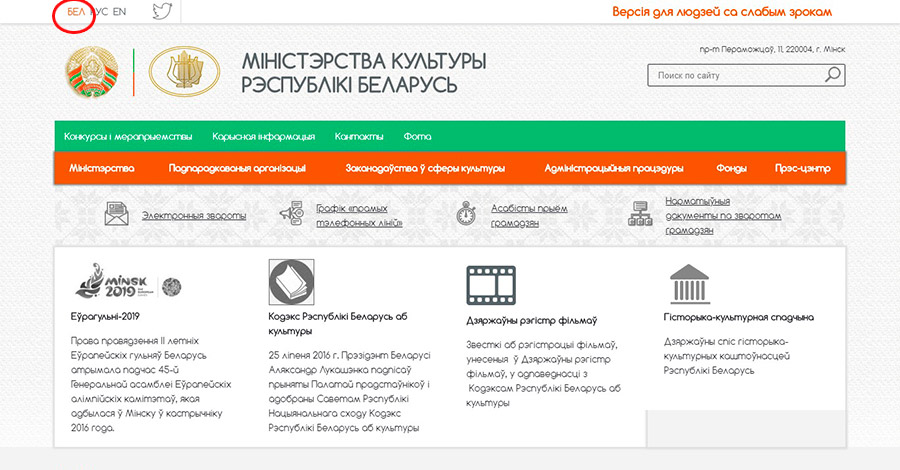Switch site language to EN

pyautogui.click(x=119, y=12)
